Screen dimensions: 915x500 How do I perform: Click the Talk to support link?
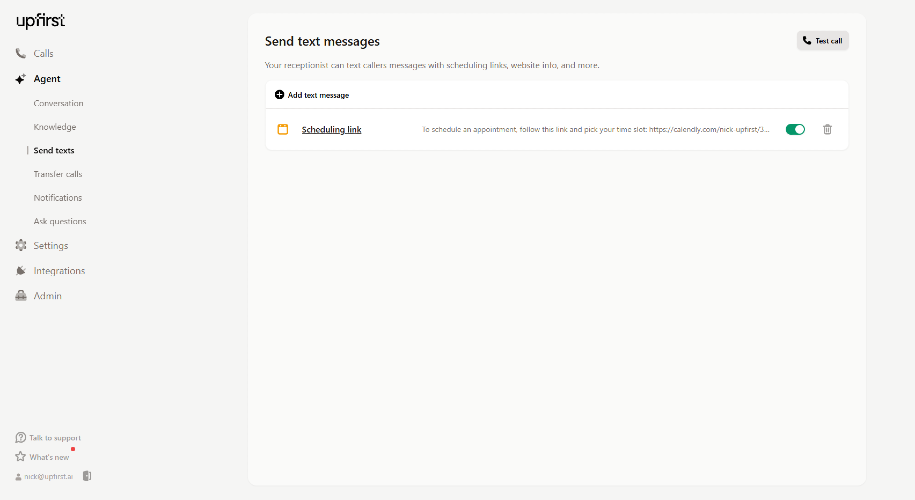pos(54,438)
